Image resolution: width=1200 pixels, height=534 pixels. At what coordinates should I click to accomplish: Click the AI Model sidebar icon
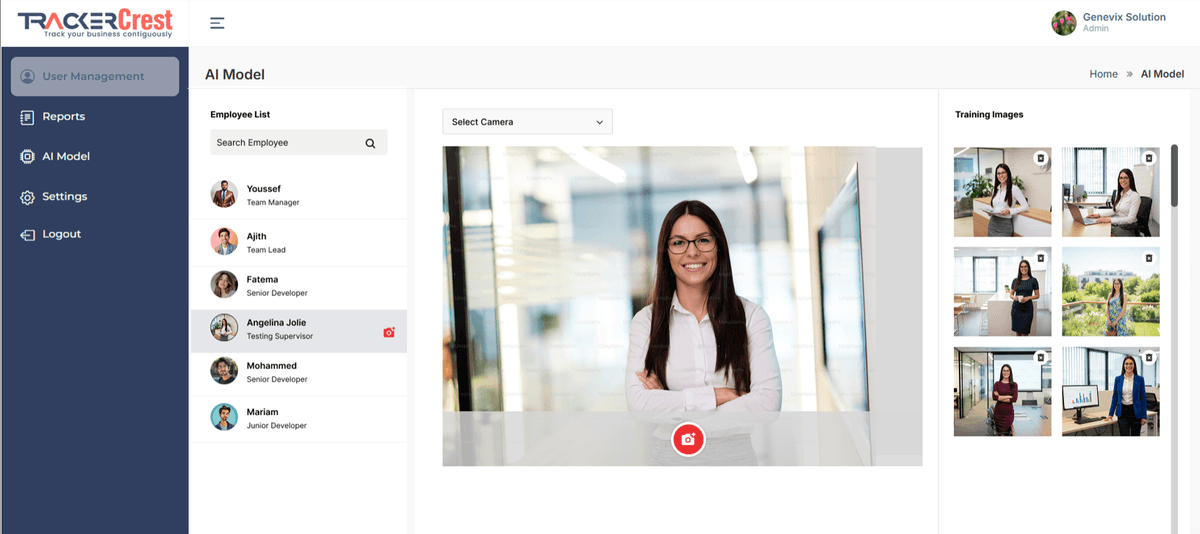pyautogui.click(x=27, y=157)
